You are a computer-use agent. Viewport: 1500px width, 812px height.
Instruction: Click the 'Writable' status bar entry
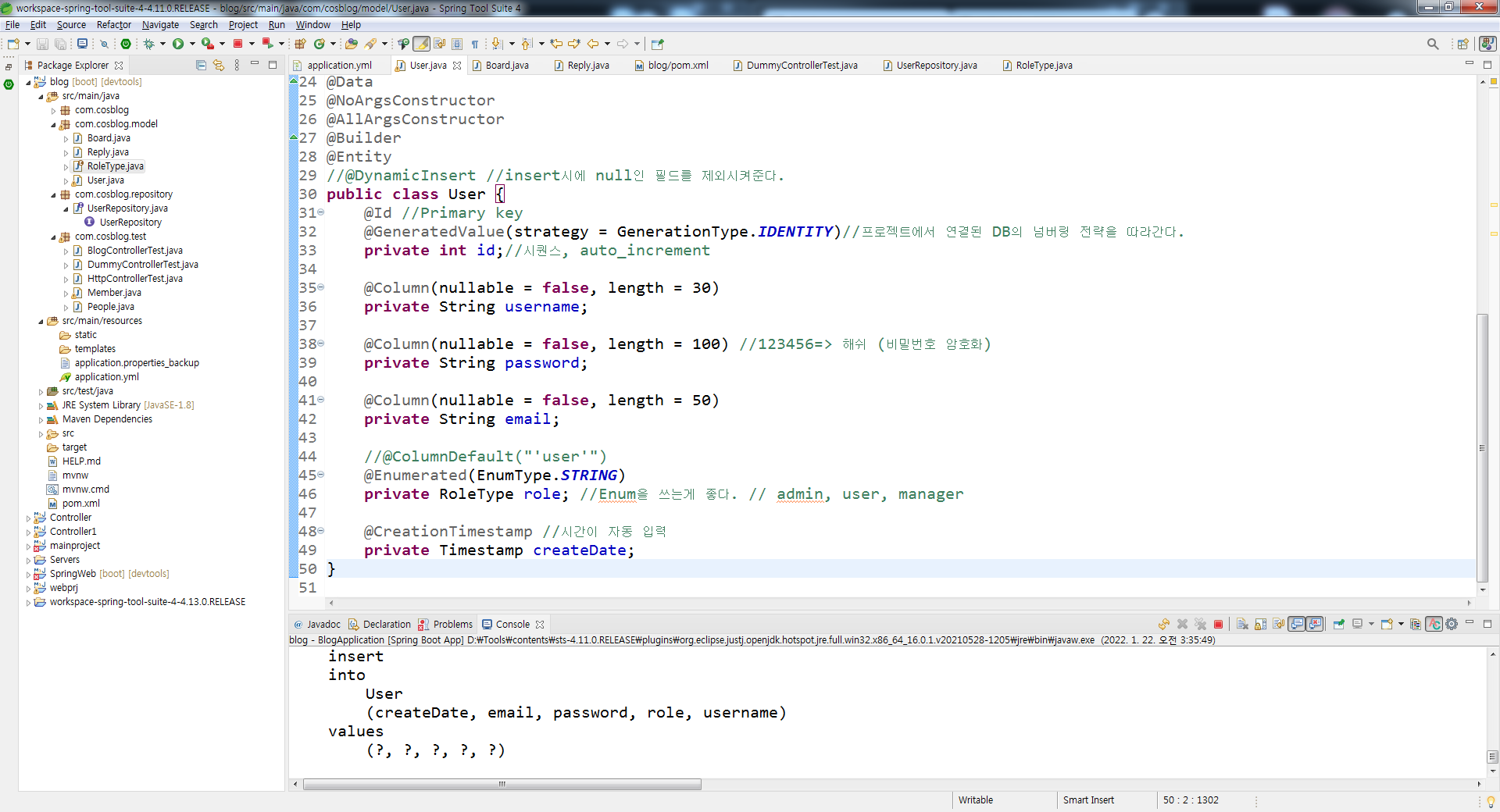(976, 800)
